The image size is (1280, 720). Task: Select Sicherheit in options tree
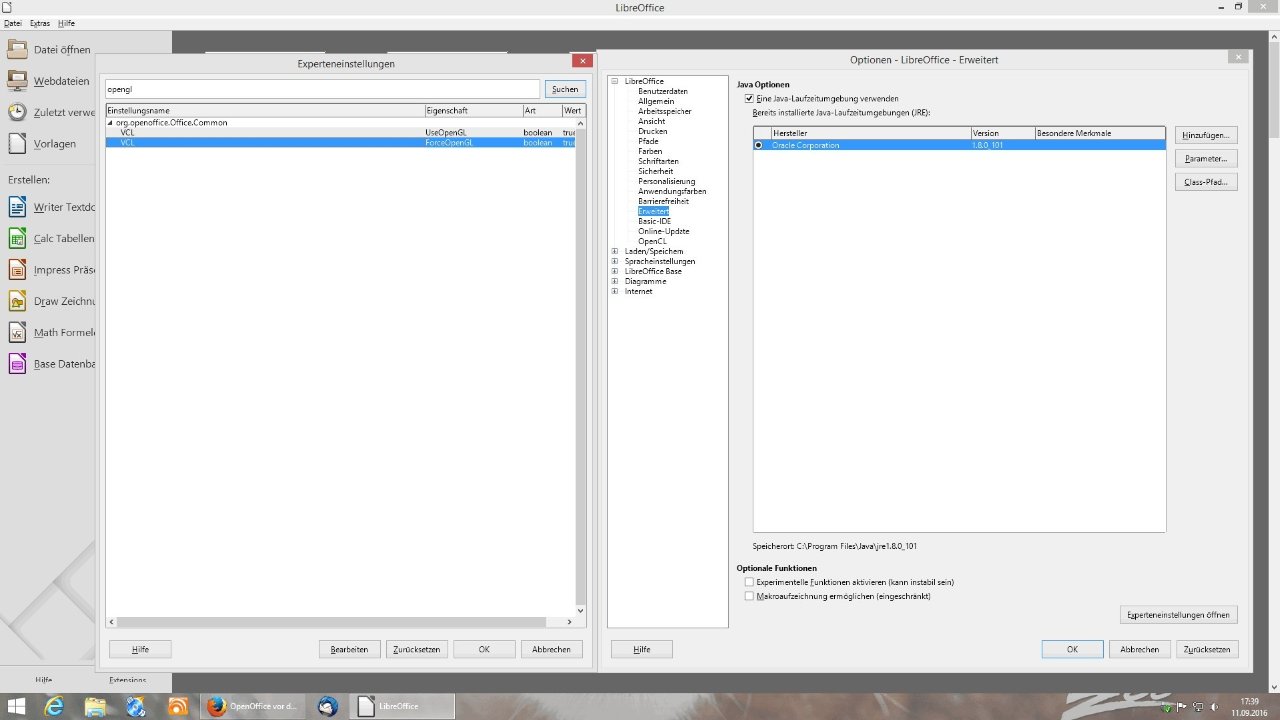(x=655, y=171)
